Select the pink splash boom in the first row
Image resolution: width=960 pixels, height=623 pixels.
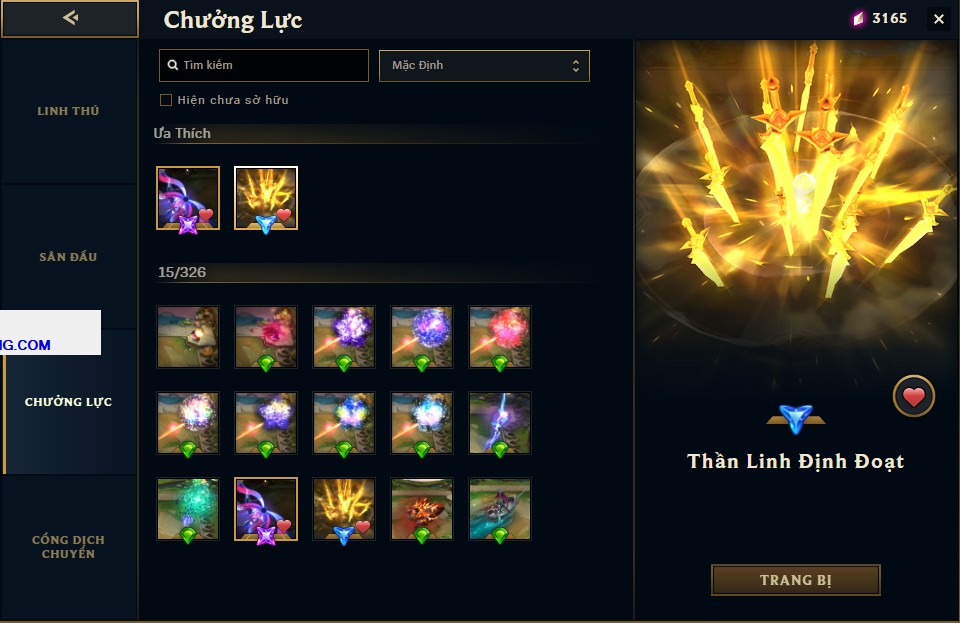click(x=266, y=337)
